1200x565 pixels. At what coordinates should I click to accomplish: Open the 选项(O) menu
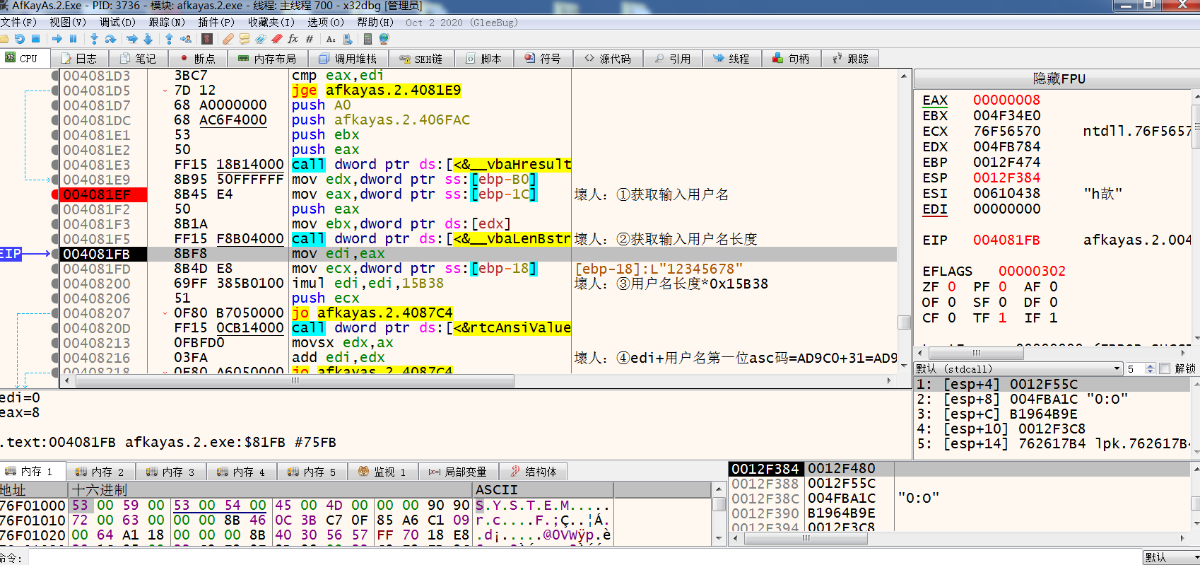(x=327, y=21)
